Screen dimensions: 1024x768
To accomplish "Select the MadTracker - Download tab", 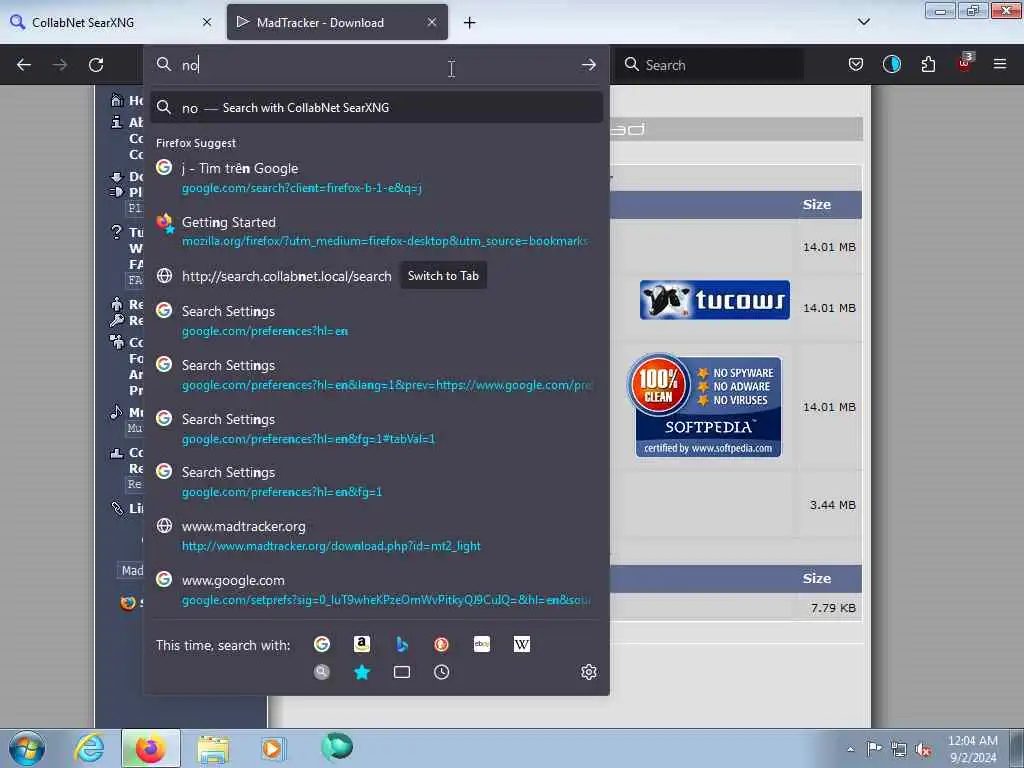I will pyautogui.click(x=337, y=22).
